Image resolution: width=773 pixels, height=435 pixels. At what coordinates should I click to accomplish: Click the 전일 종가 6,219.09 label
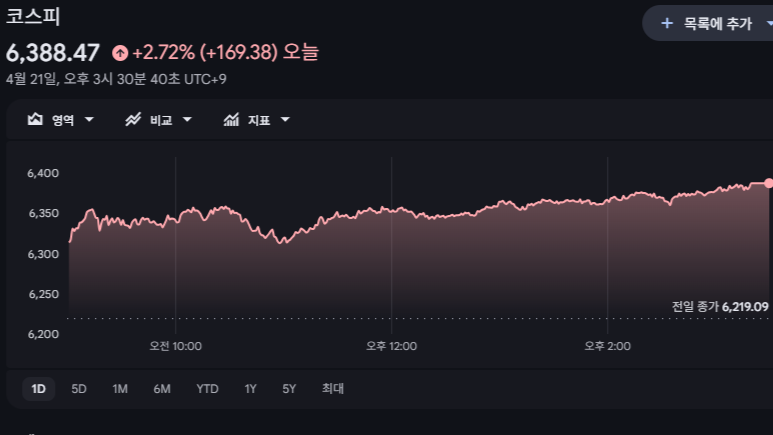(720, 307)
